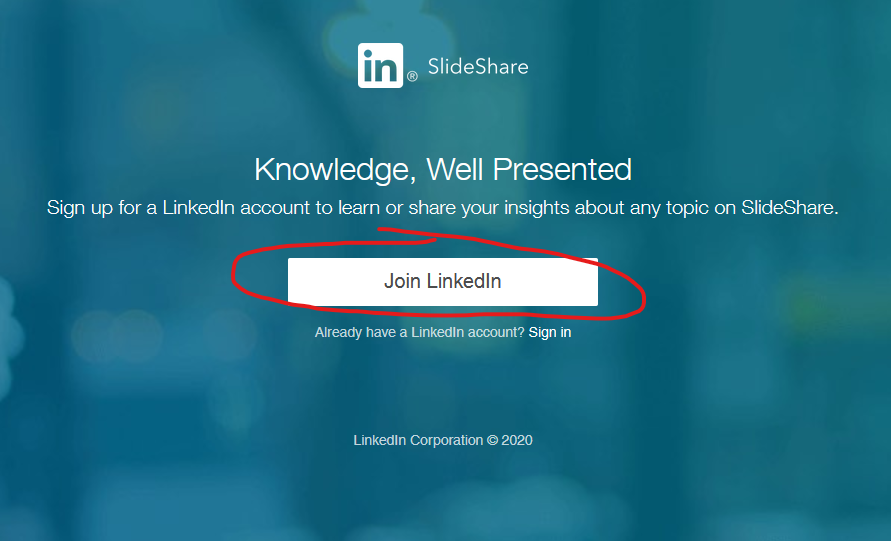This screenshot has height=541, width=891.
Task: Click the word 'Well' in the headline
Action: (455, 169)
